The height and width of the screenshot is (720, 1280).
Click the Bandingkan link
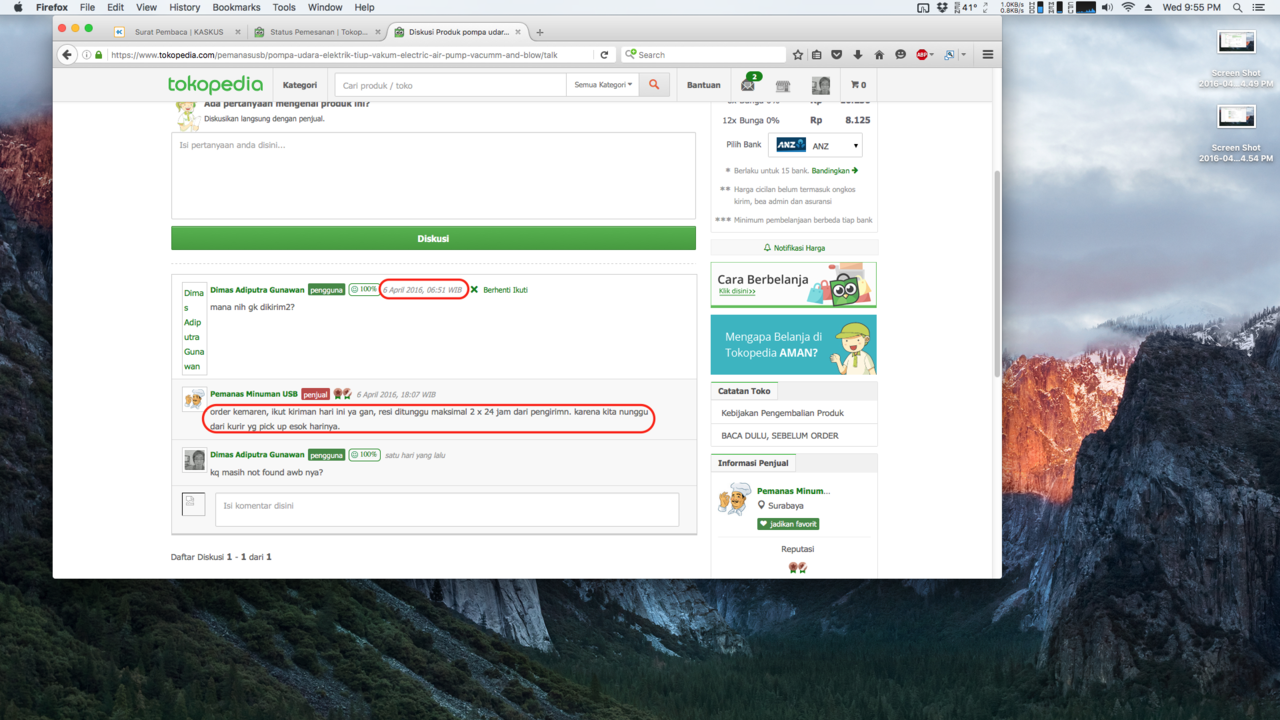tap(835, 171)
